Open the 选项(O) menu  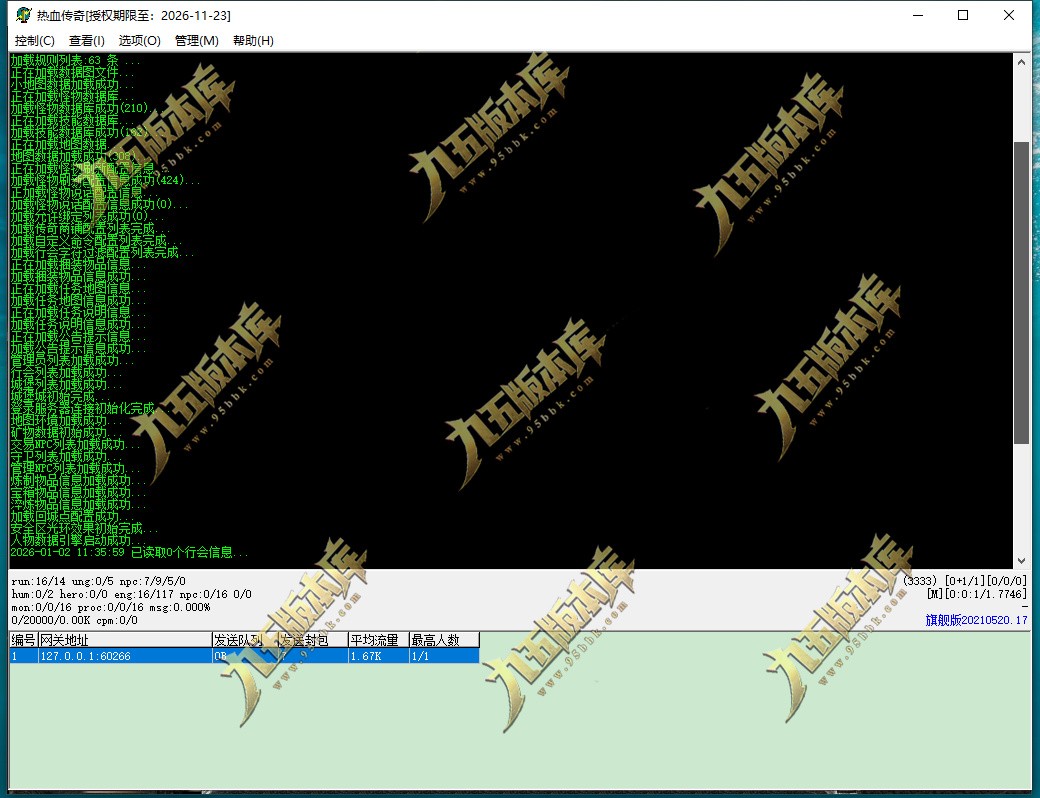click(139, 41)
